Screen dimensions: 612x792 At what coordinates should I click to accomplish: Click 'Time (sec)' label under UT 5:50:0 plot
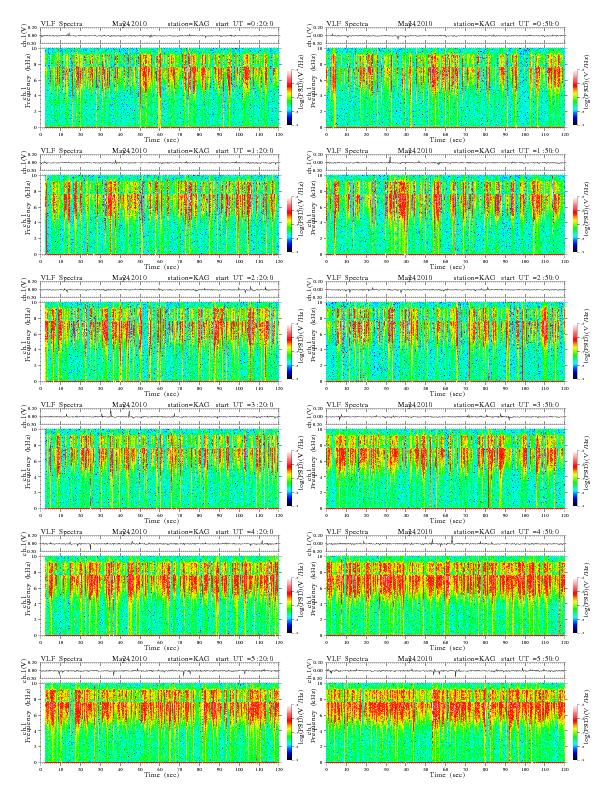click(447, 775)
